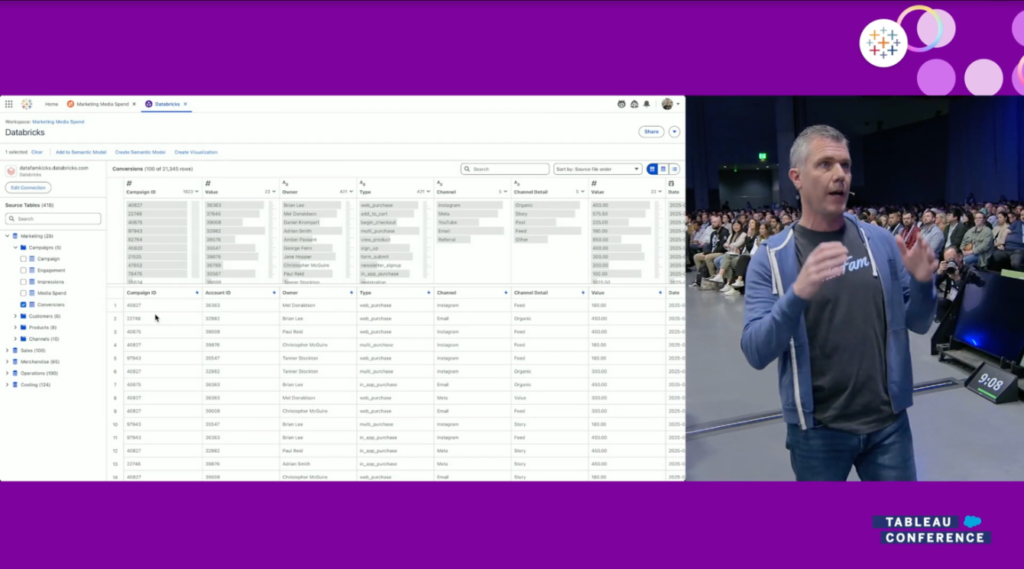Expand the Channels folder
The width and height of the screenshot is (1024, 569).
(15, 339)
